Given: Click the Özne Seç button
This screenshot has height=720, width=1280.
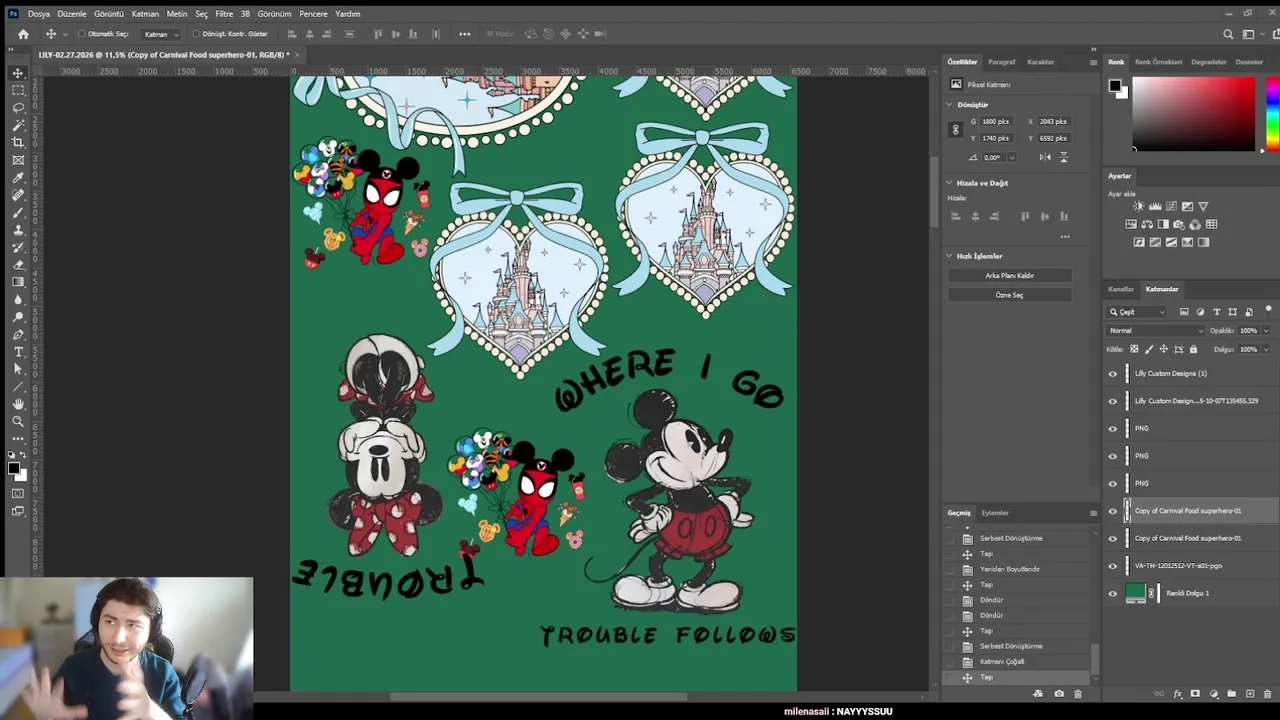Looking at the screenshot, I should 1009,295.
